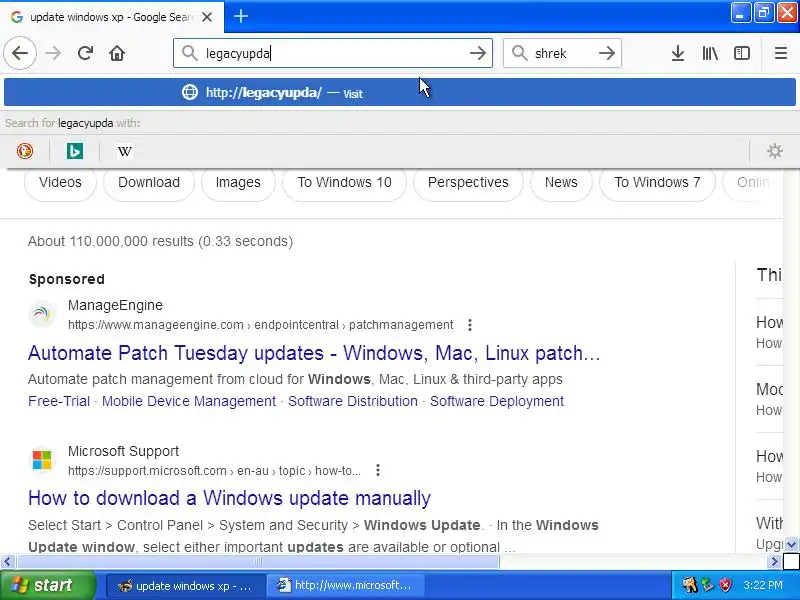Open Automate Patch Tuesday updates link
This screenshot has width=800, height=600.
[314, 353]
